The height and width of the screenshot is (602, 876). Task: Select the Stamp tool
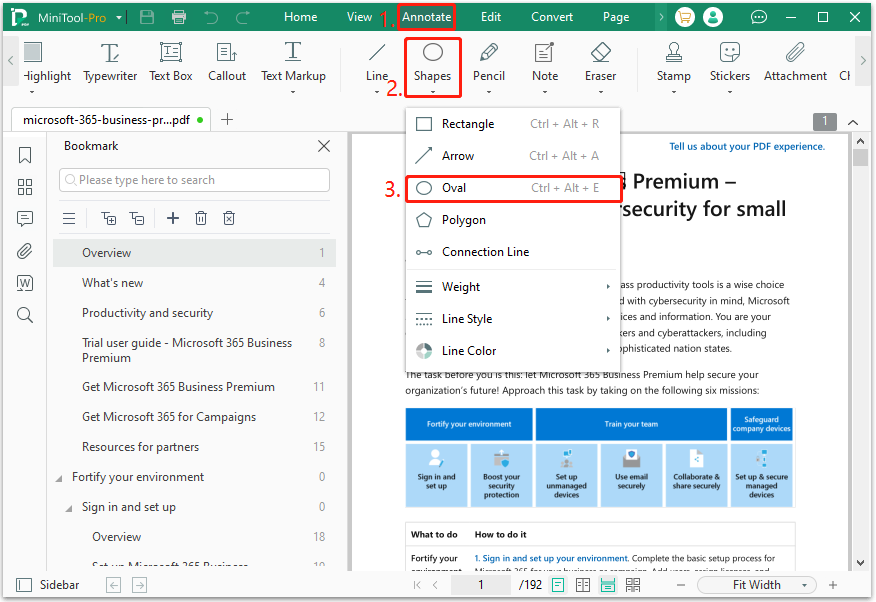(x=674, y=64)
